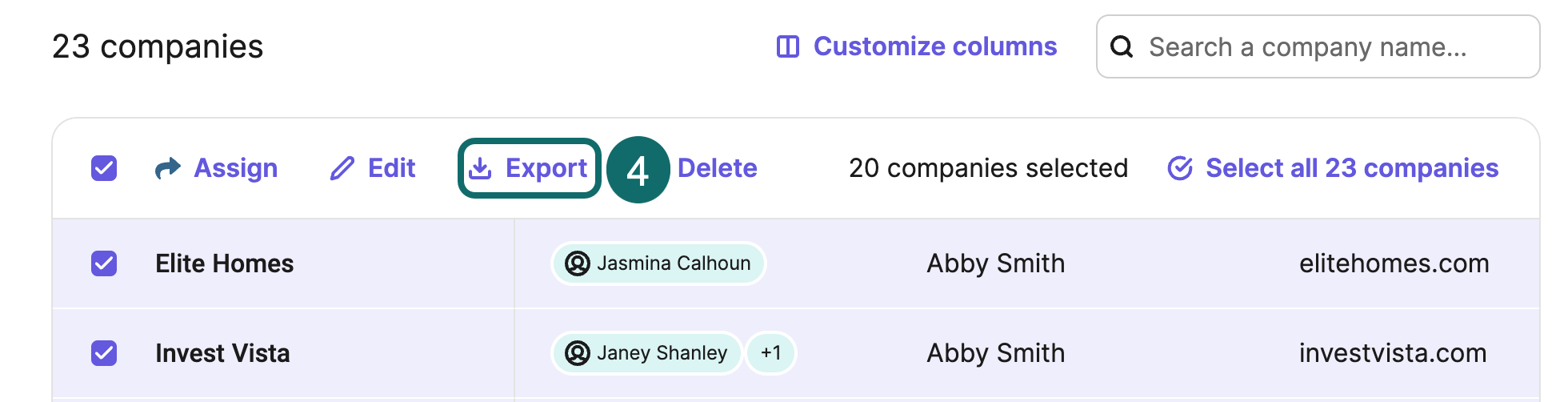Viewport: 1568px width, 402px height.
Task: Click the Edit pencil icon
Action: [342, 168]
